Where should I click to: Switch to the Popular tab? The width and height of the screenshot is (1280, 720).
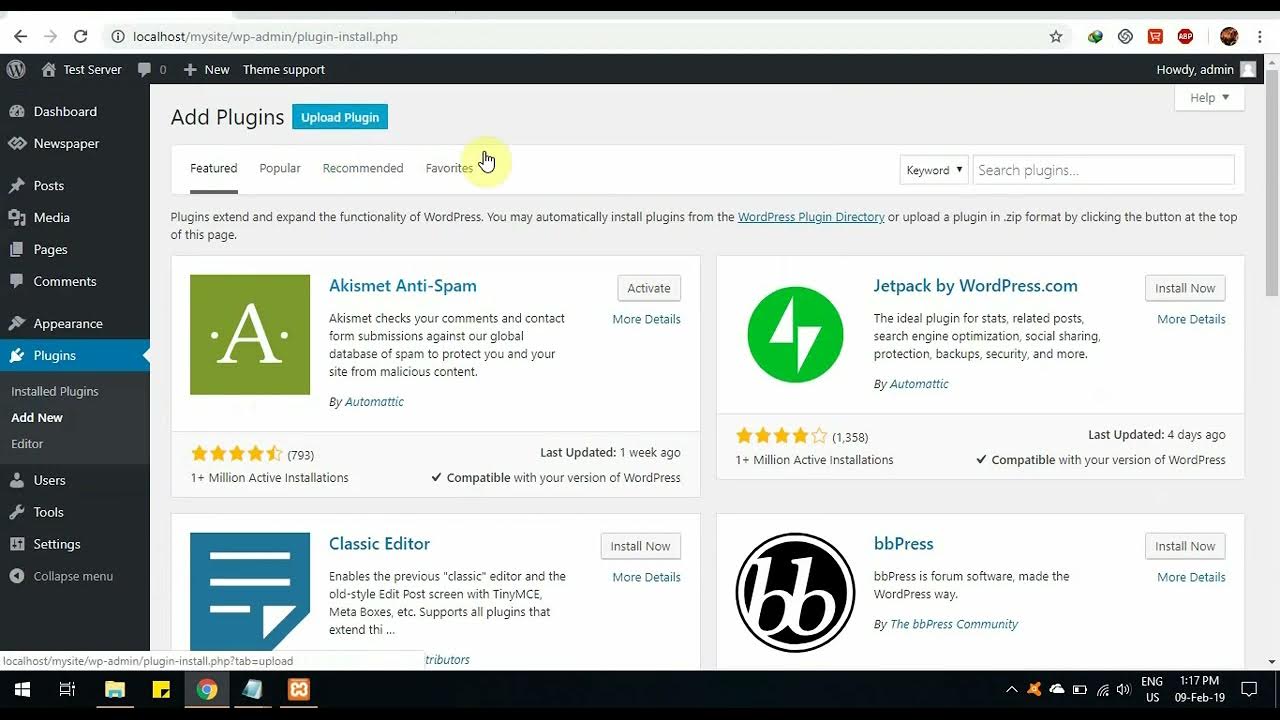[280, 168]
